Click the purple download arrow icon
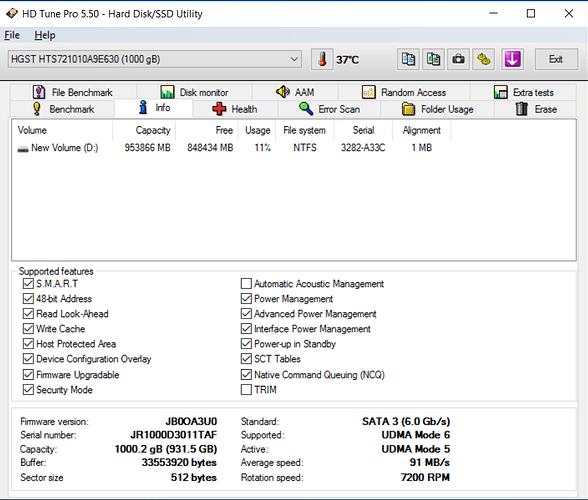 512,59
